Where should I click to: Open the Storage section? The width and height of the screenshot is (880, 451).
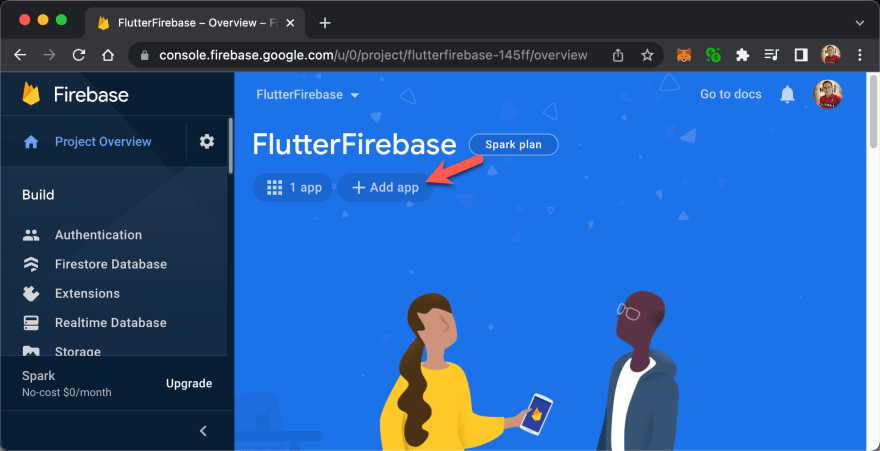coord(78,351)
